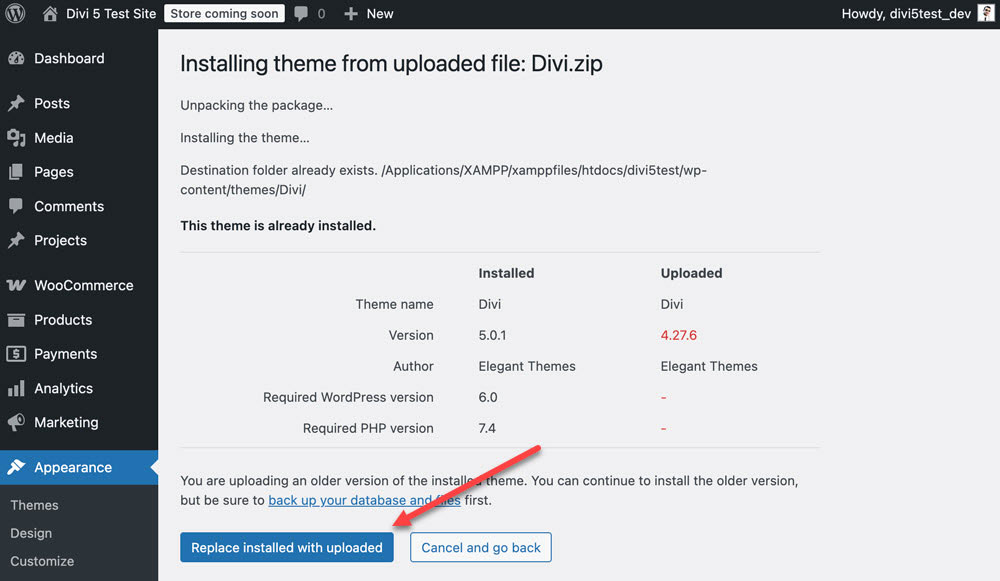Click the Uploaded column header
This screenshot has height=581, width=1000.
click(691, 273)
